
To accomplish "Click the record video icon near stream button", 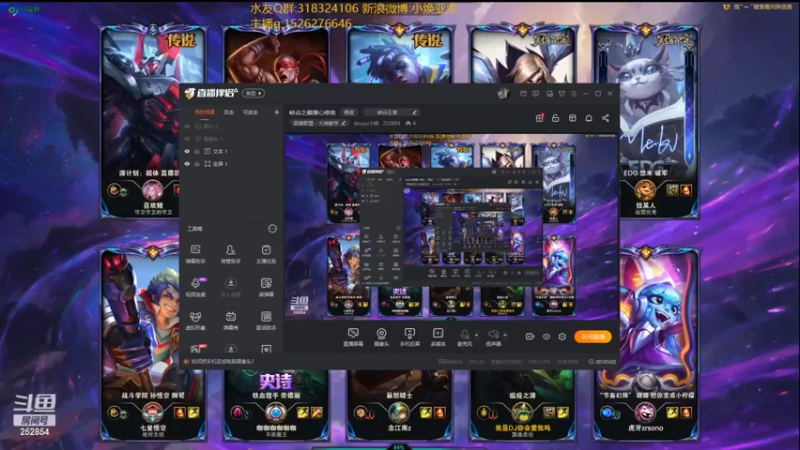I will pos(530,337).
